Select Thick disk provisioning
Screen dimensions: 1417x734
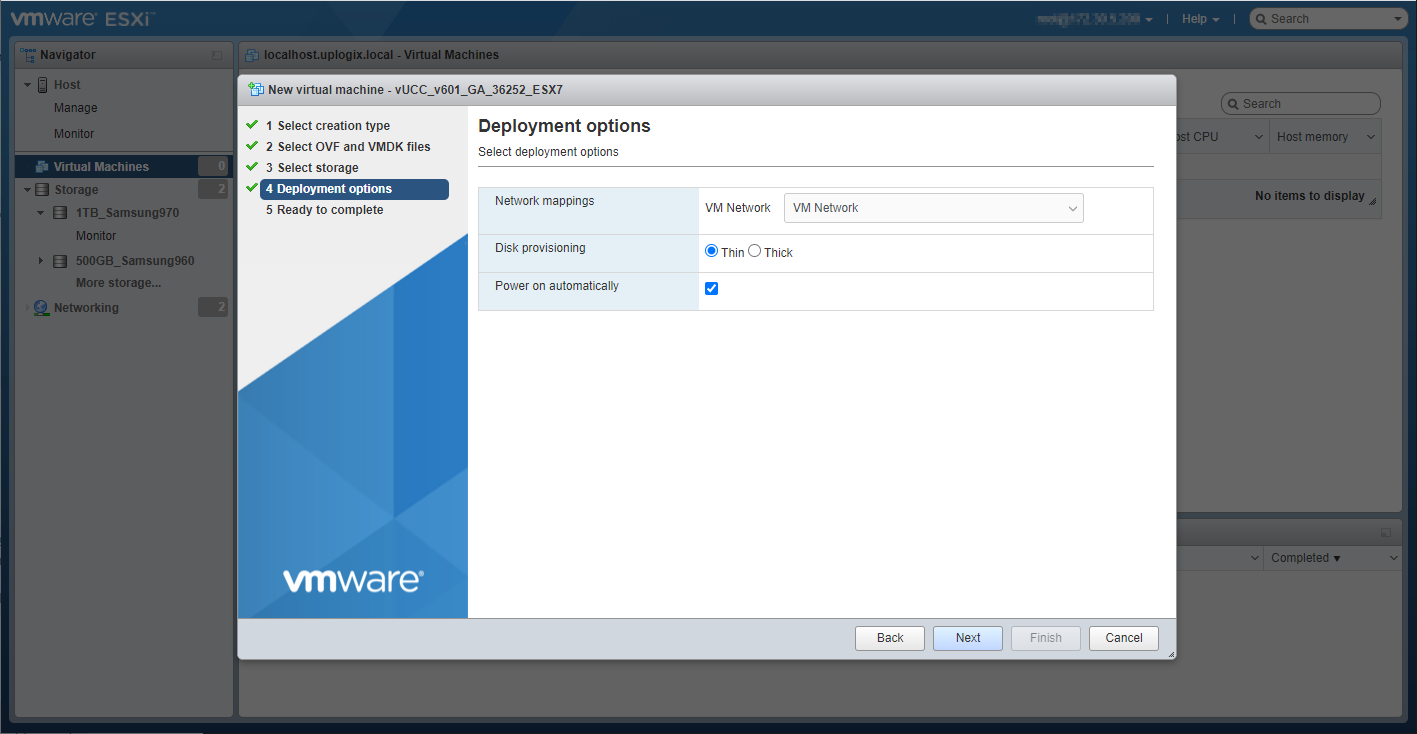coord(755,252)
